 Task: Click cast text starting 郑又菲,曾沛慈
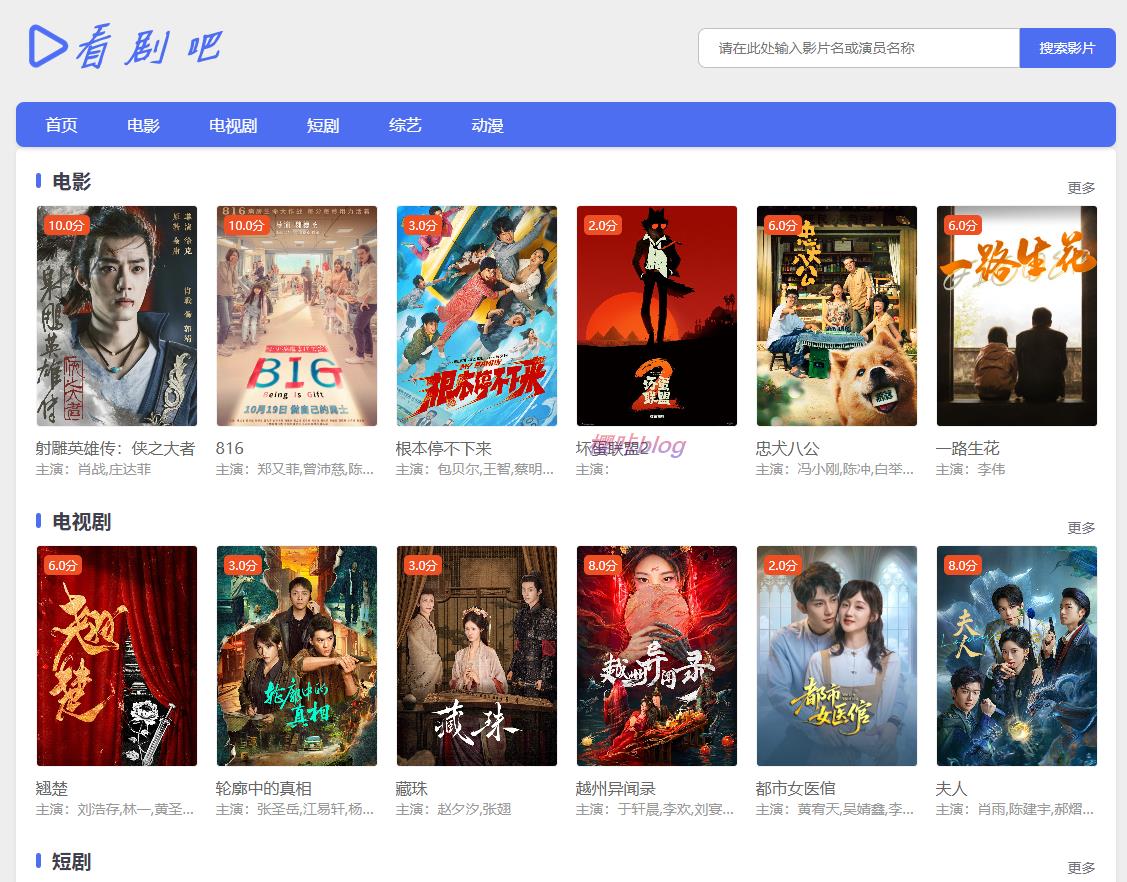tap(295, 469)
